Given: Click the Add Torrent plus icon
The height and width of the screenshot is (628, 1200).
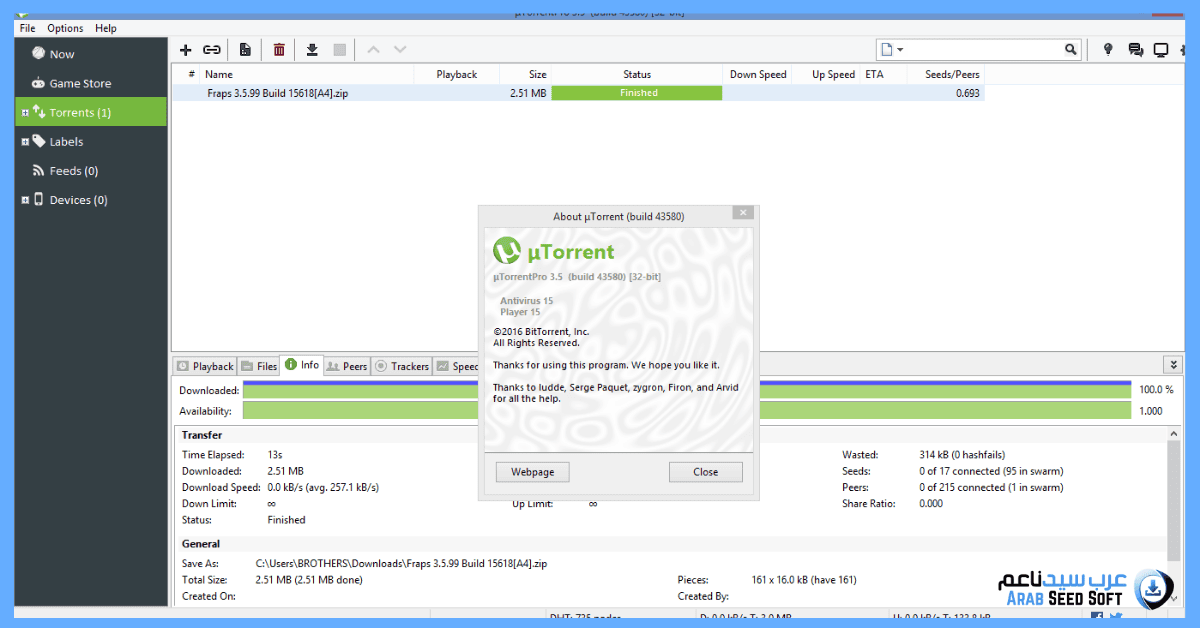Looking at the screenshot, I should tap(185, 49).
